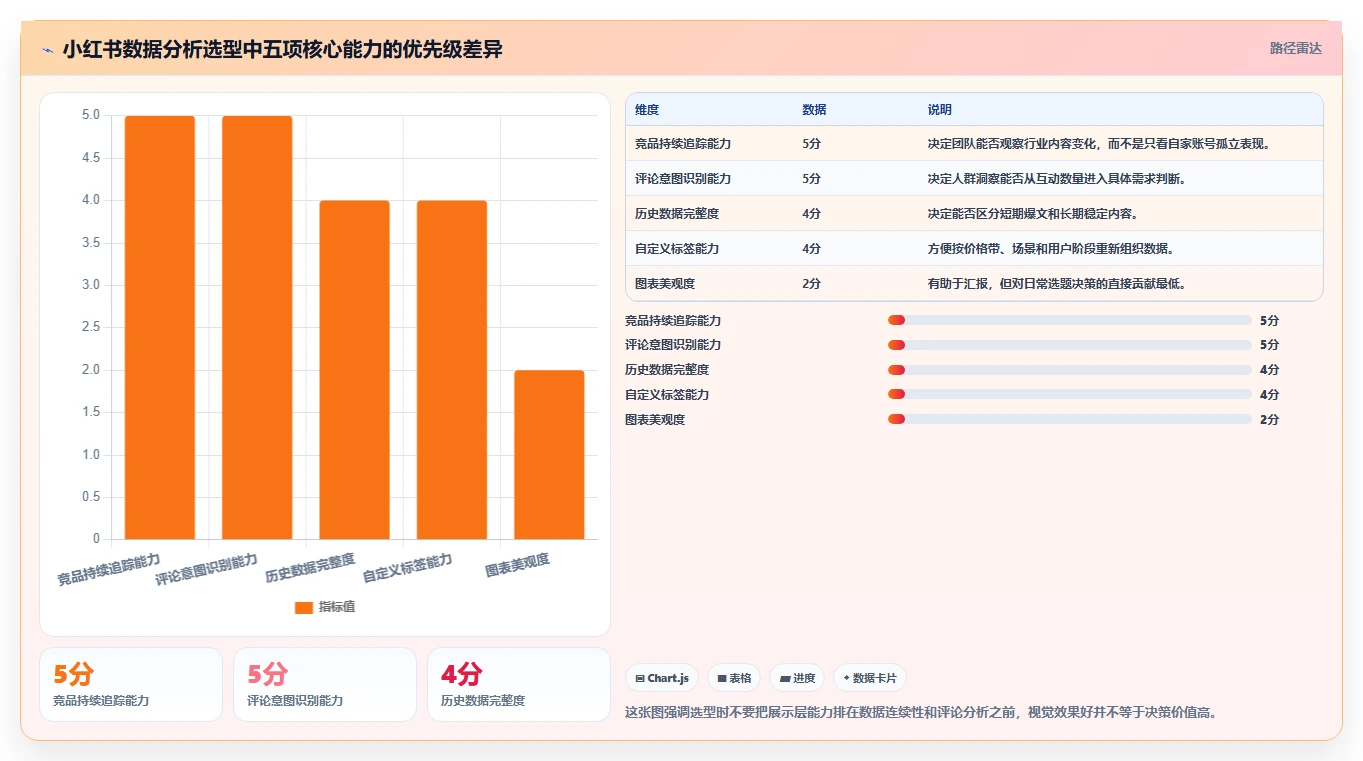Select the 进度 chip
Image resolution: width=1363 pixels, height=761 pixels.
(797, 678)
